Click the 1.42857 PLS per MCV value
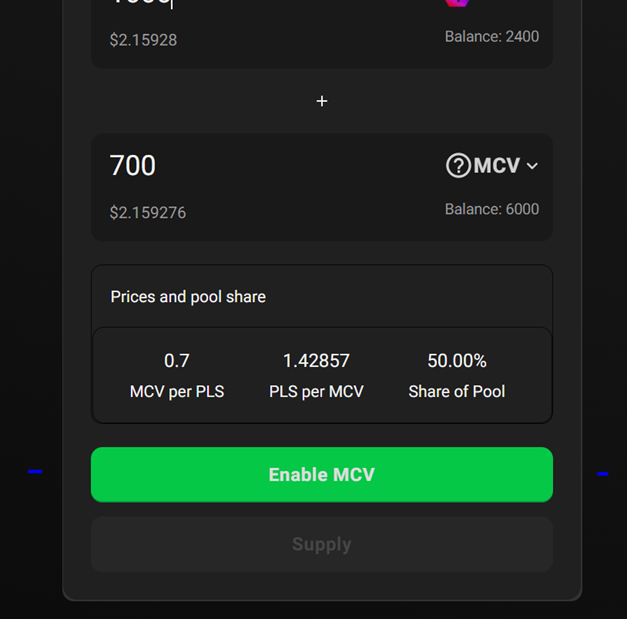The width and height of the screenshot is (627, 619). tap(316, 361)
